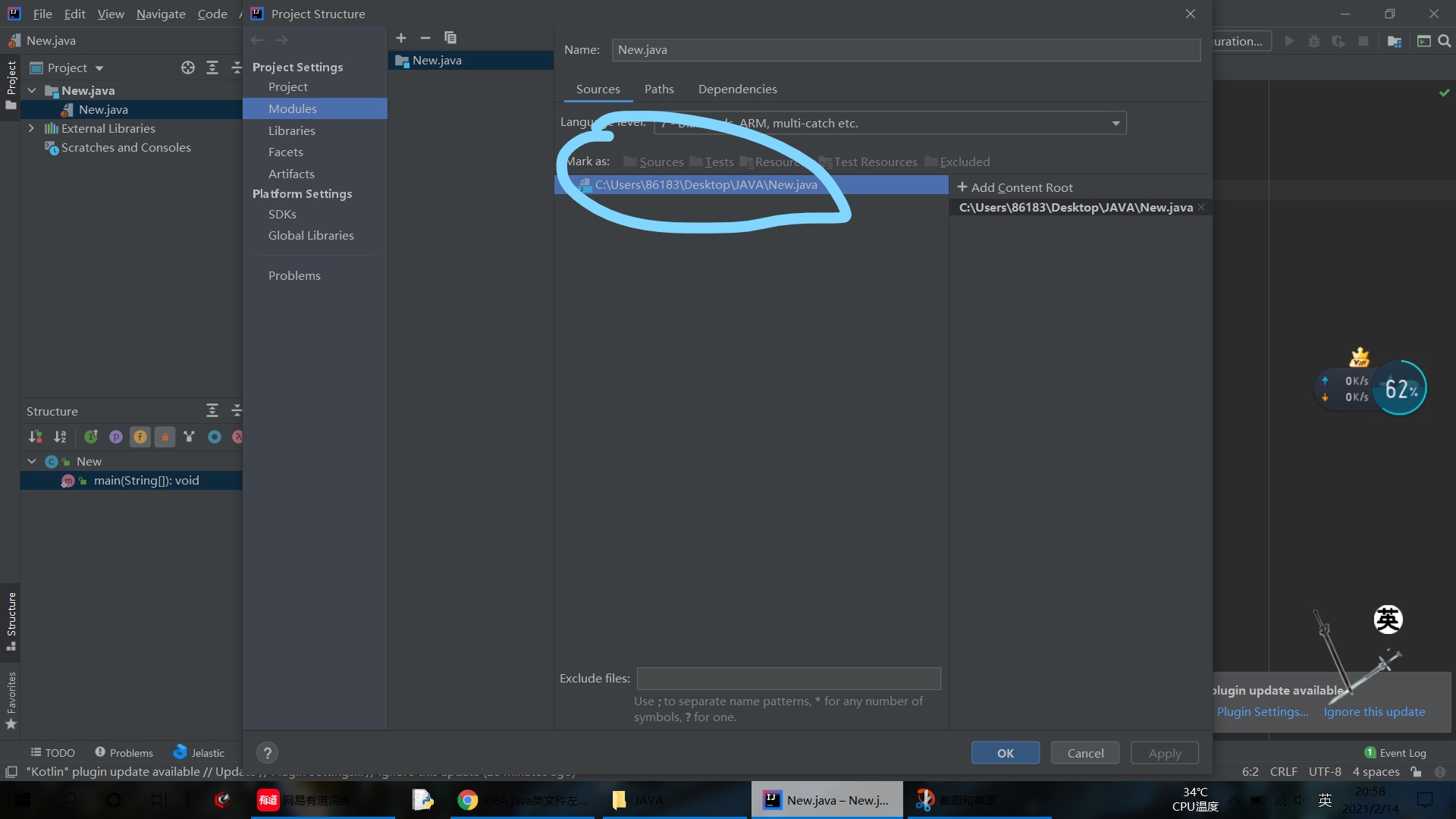This screenshot has height=819, width=1456.
Task: Open Chrome from the Windows taskbar
Action: 522,800
